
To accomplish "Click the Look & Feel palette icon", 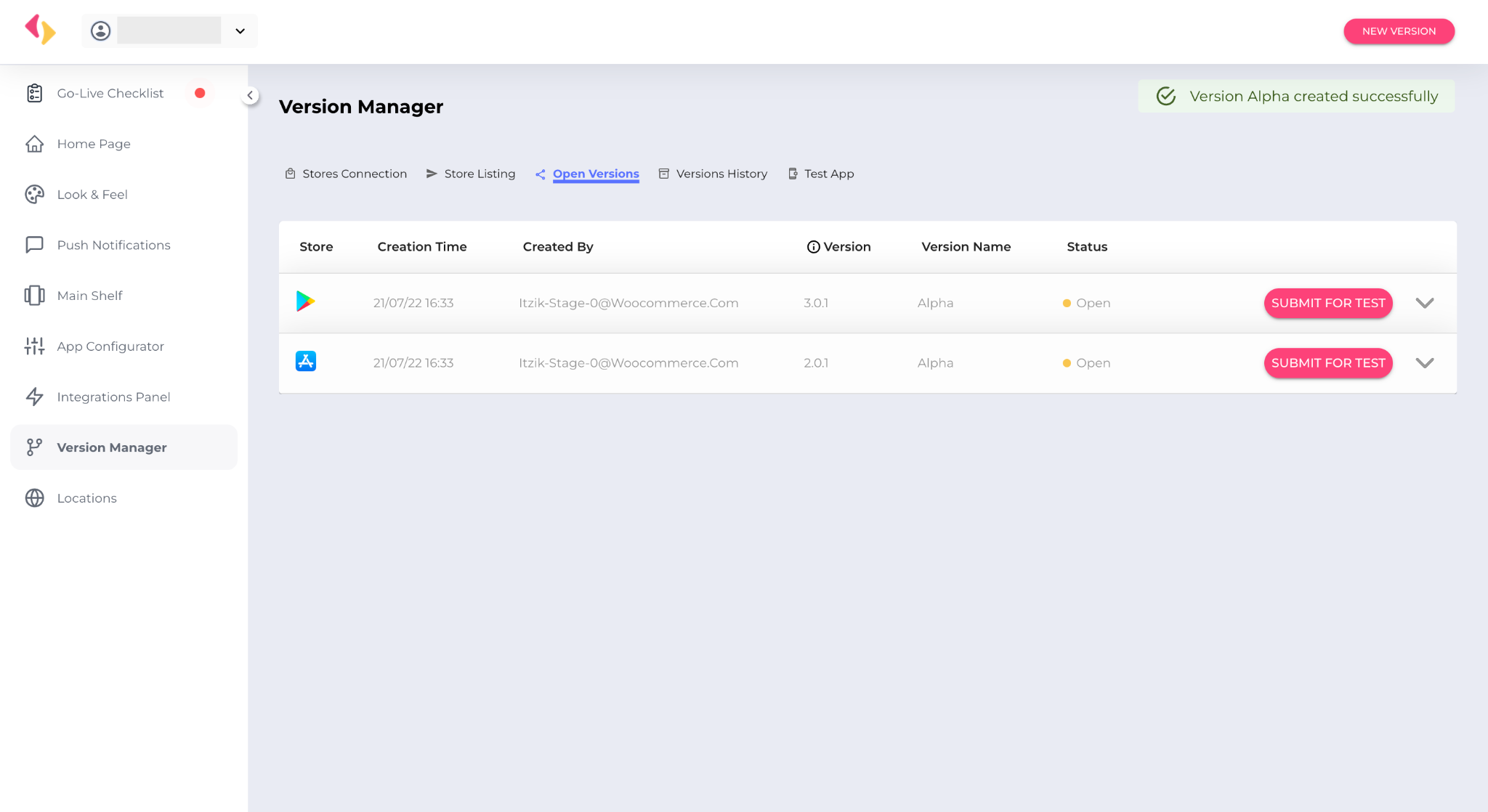I will point(34,195).
